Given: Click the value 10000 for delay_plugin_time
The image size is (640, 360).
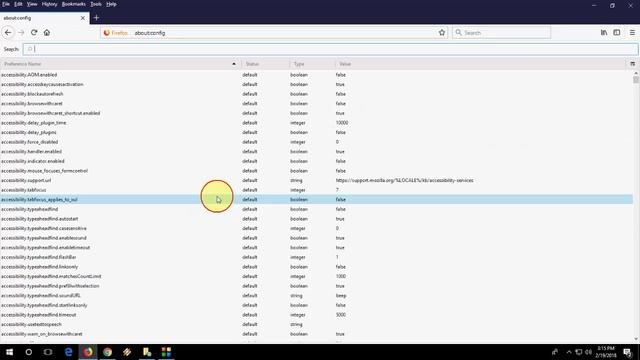Looking at the screenshot, I should point(342,123).
